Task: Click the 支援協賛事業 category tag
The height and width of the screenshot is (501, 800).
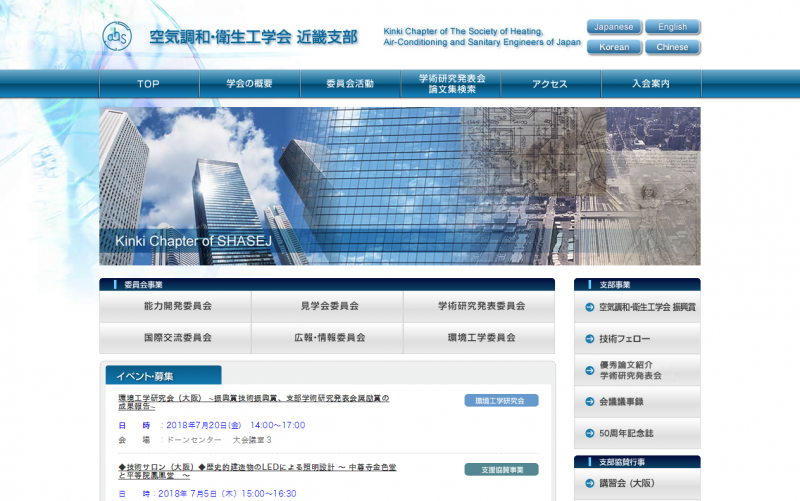Action: point(501,469)
